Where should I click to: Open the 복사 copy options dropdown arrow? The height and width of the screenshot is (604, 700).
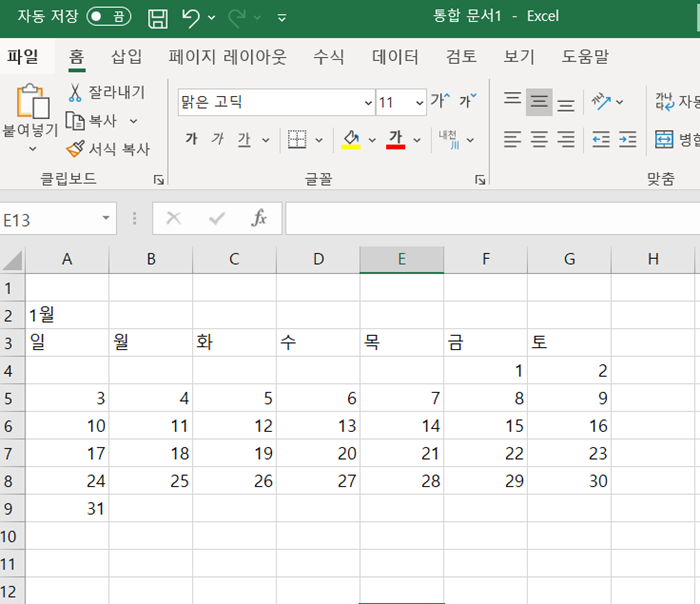pyautogui.click(x=133, y=121)
